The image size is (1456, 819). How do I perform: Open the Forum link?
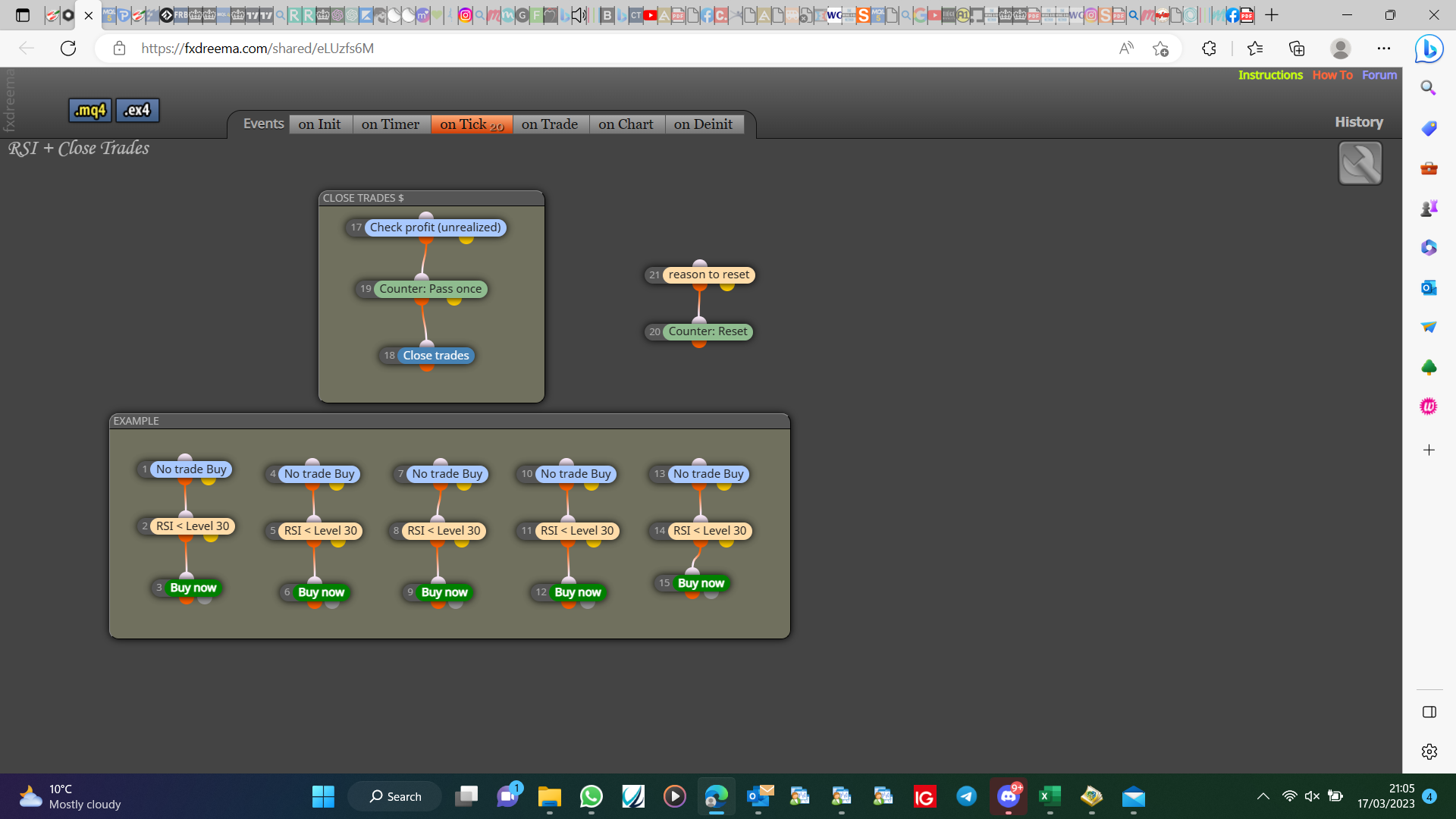(x=1379, y=75)
